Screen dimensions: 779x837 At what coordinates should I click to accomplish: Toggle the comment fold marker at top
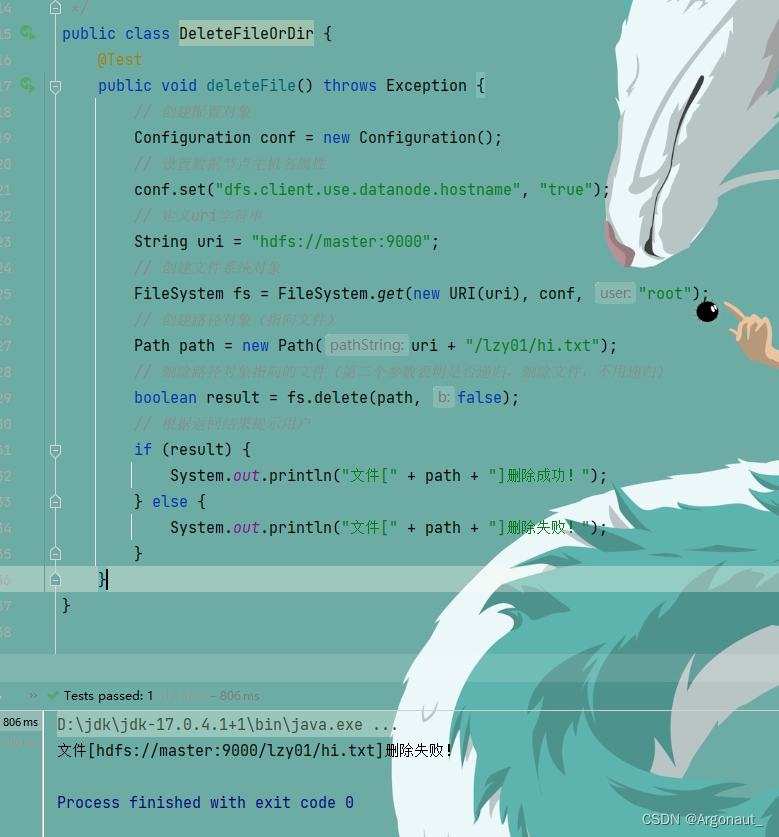(55, 7)
